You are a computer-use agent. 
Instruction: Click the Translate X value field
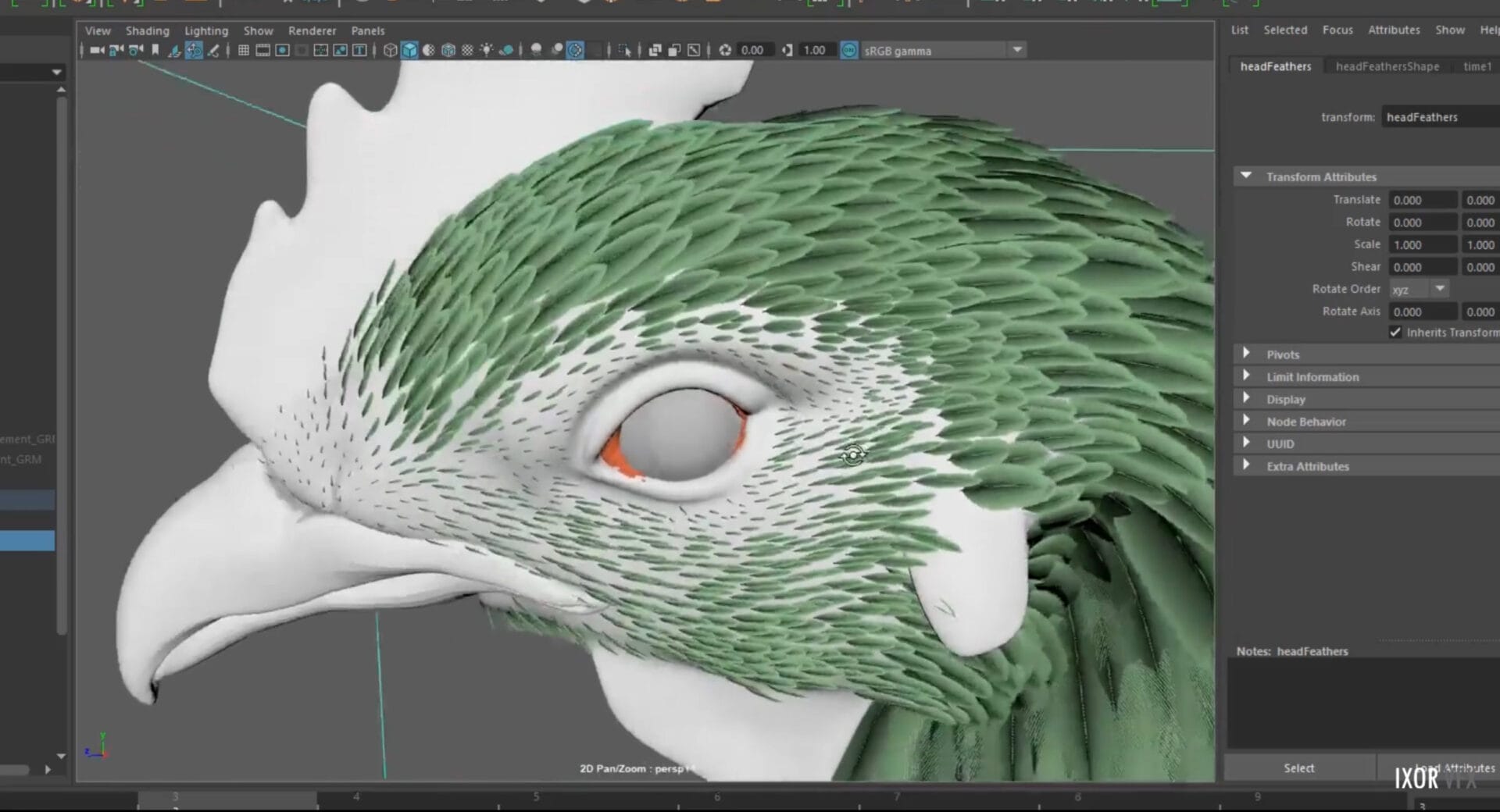point(1423,200)
